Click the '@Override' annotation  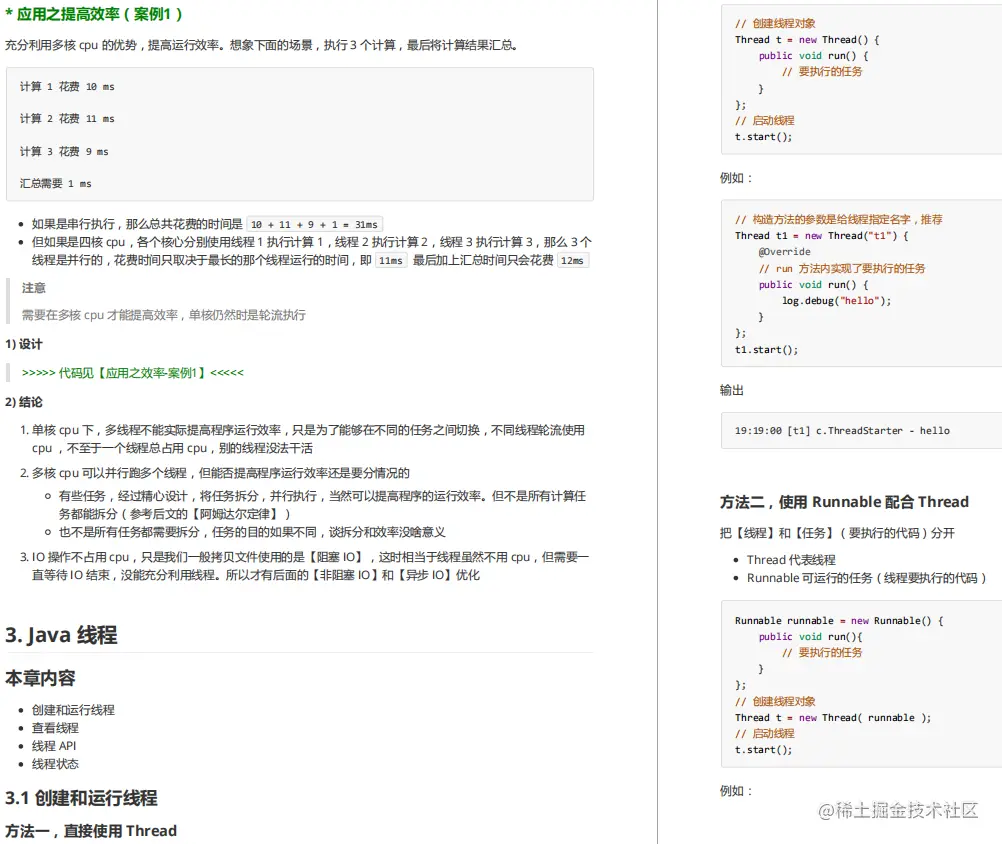pos(785,252)
